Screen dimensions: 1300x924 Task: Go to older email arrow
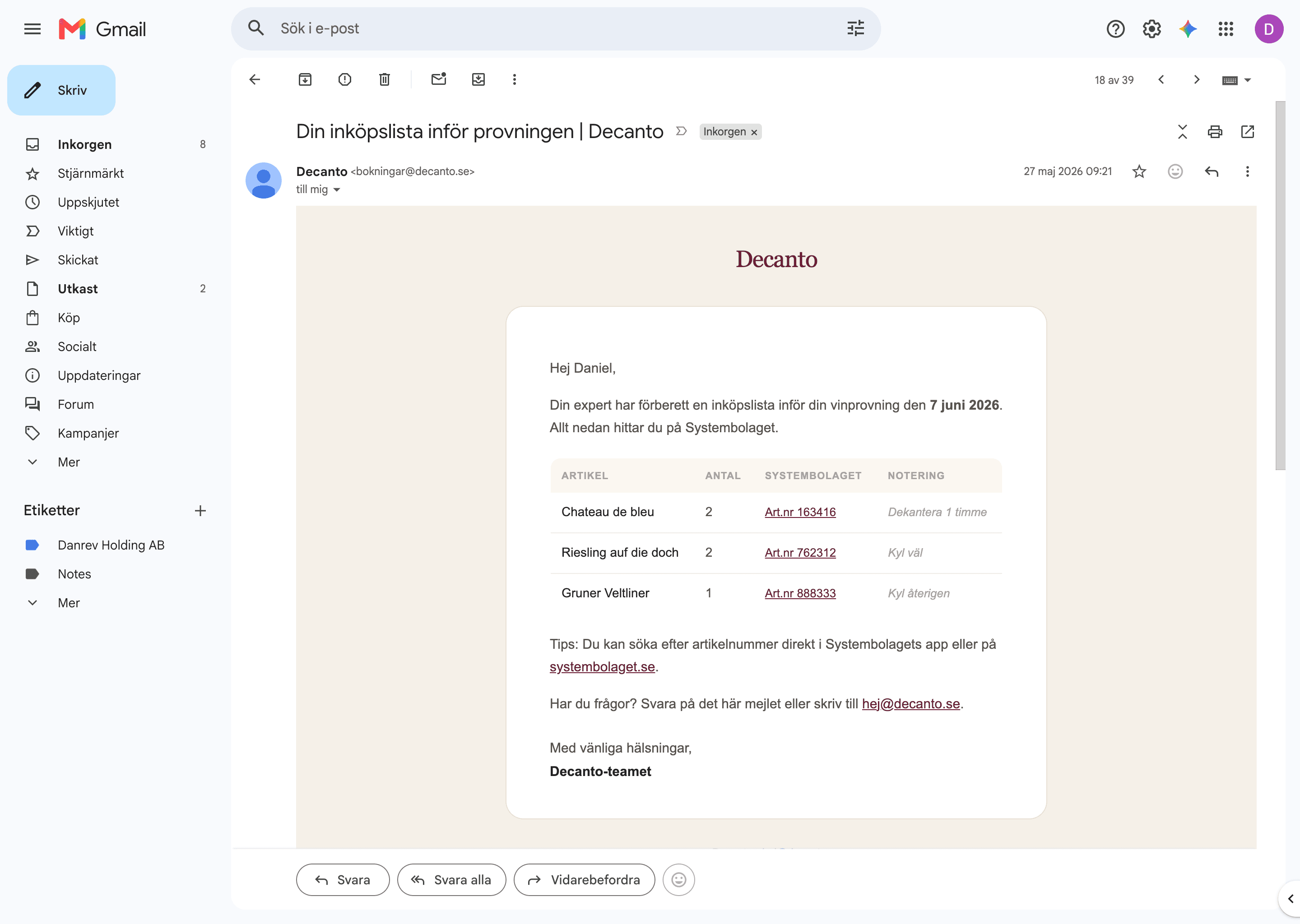coord(1197,80)
